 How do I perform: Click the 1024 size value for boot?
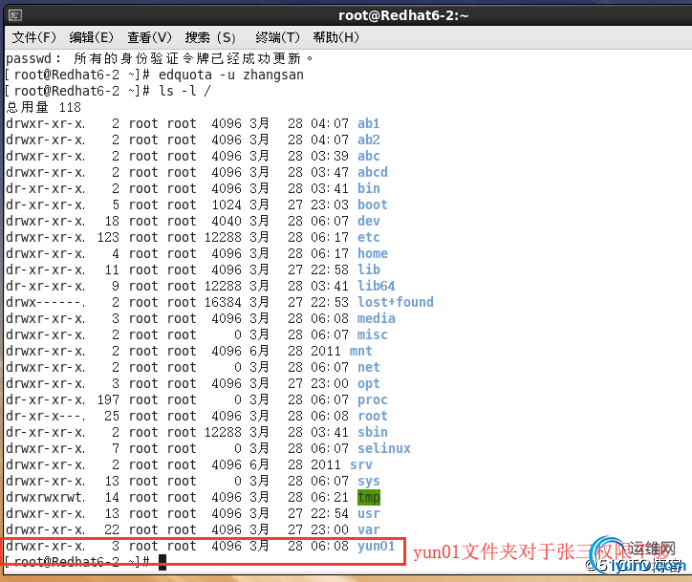click(x=226, y=205)
